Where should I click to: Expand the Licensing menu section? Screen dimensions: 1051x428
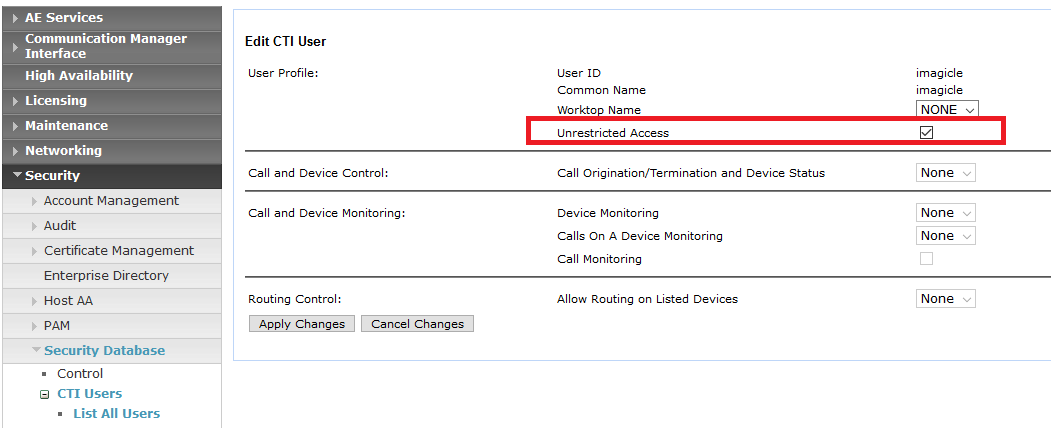point(55,101)
